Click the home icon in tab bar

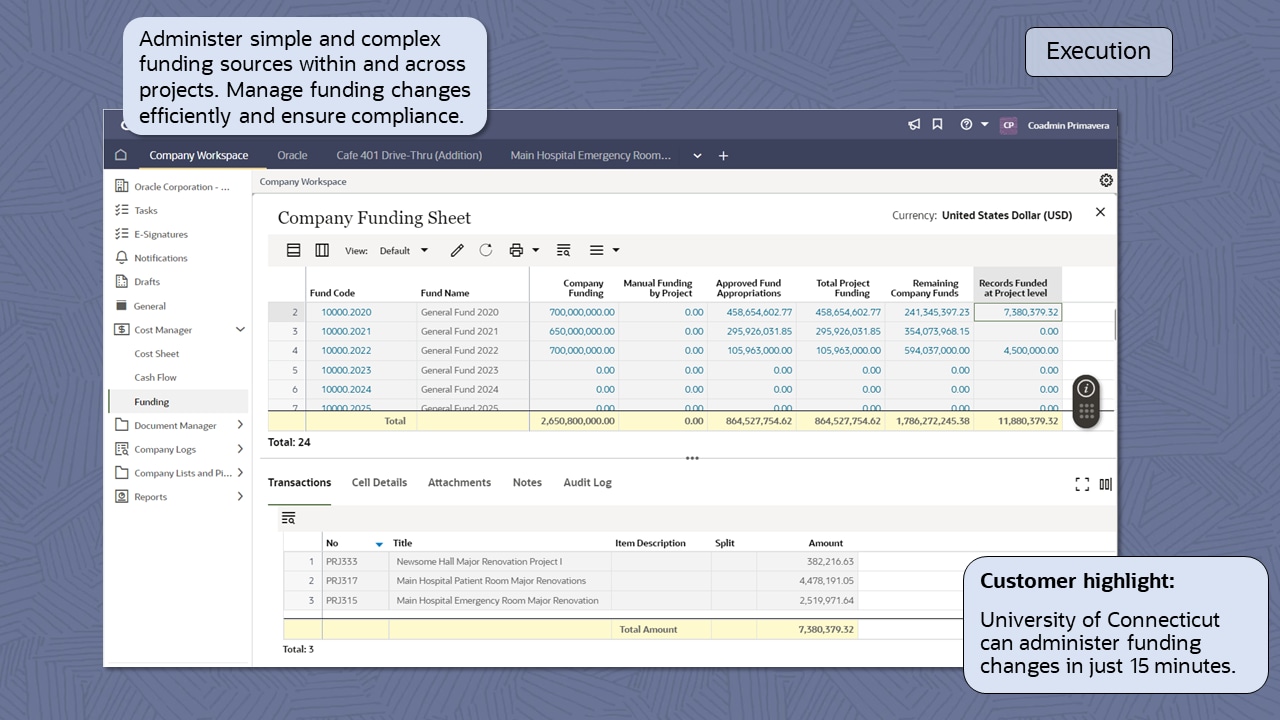(x=121, y=155)
